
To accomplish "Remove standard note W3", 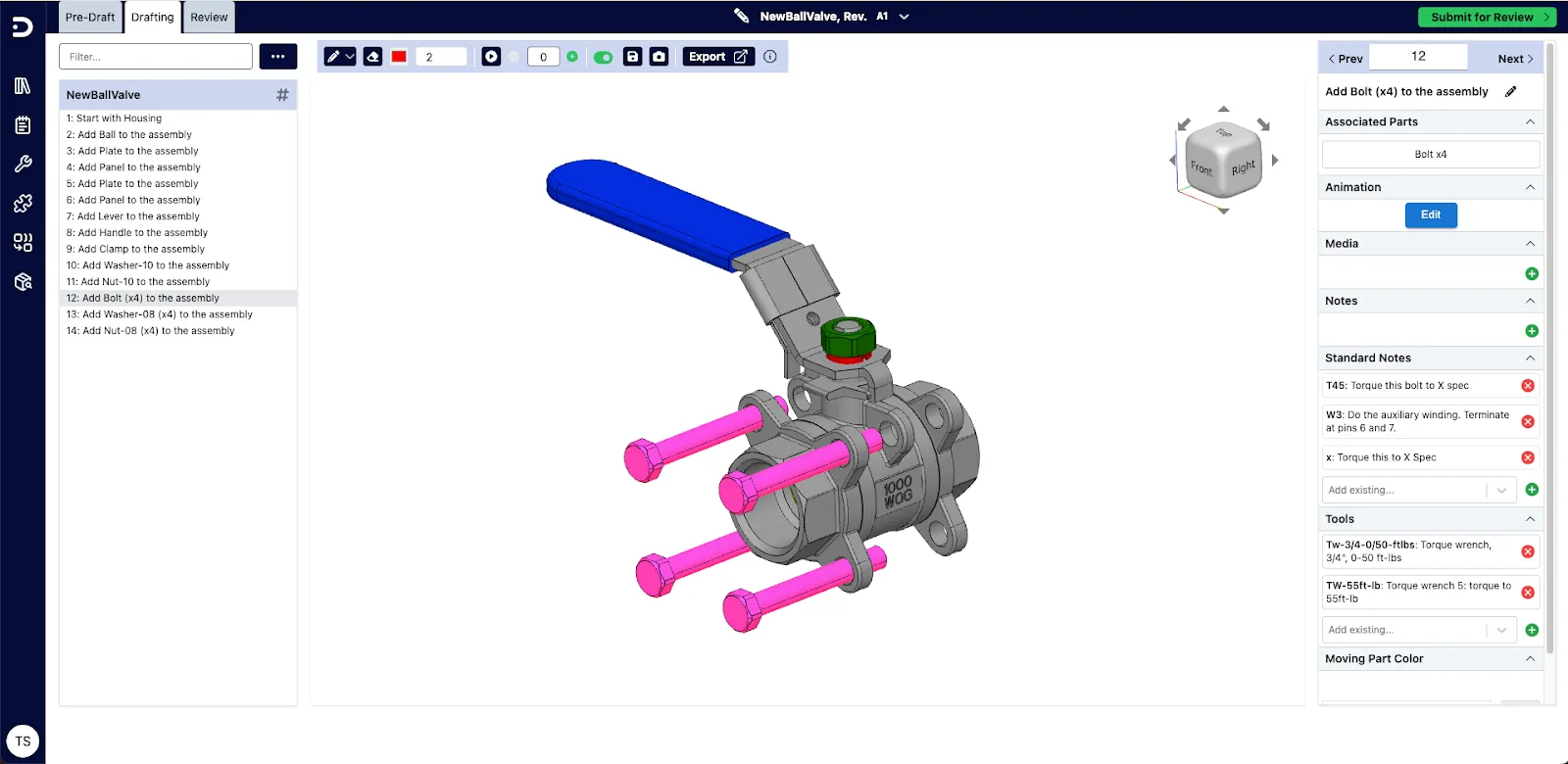I will [1528, 421].
